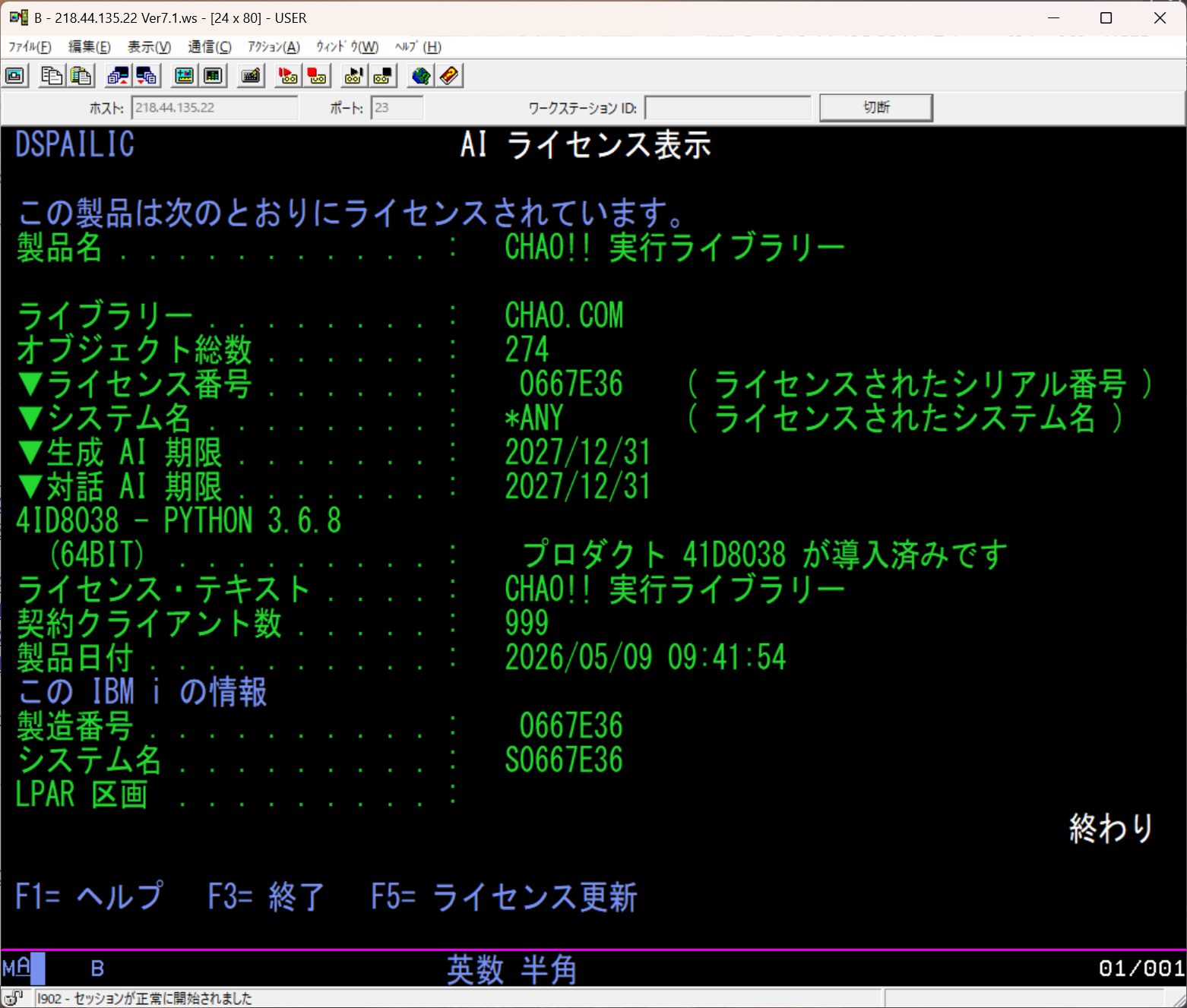Screen dimensions: 1187x1008
Task: Open the globe support icon
Action: [420, 76]
